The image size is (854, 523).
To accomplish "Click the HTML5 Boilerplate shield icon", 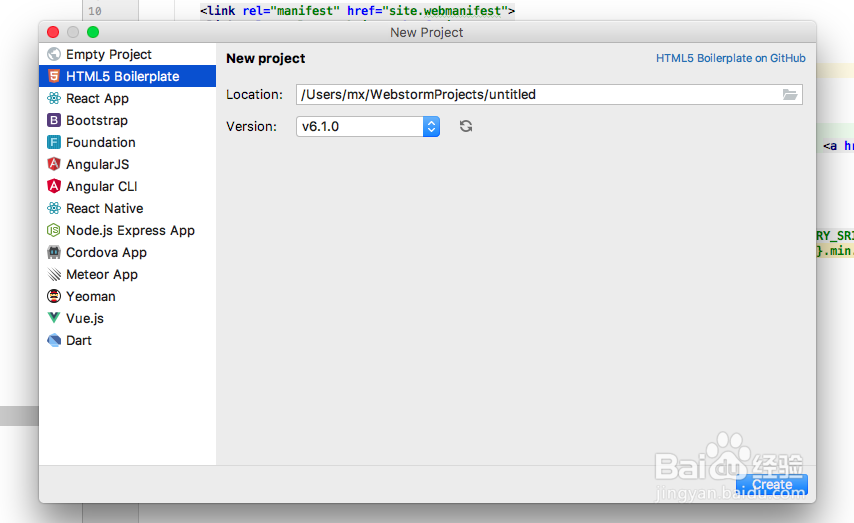I will (54, 76).
